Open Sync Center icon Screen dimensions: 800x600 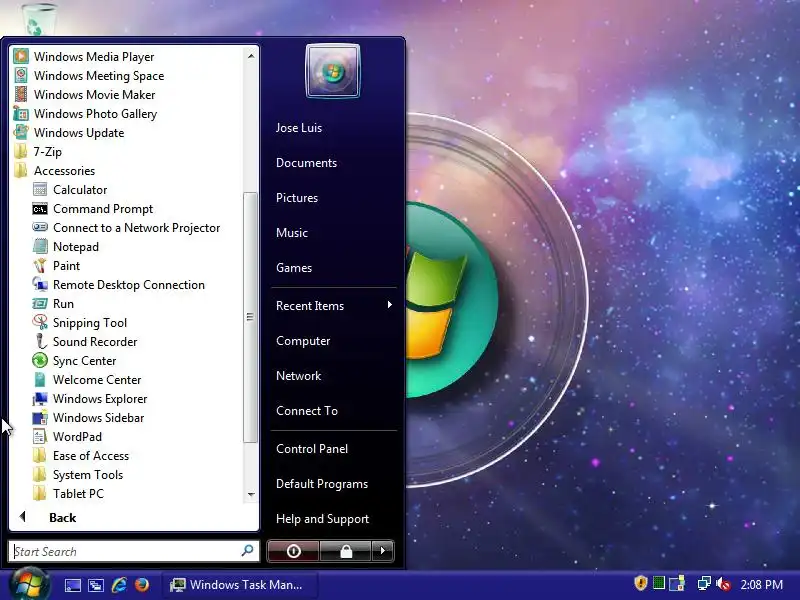pyautogui.click(x=40, y=360)
